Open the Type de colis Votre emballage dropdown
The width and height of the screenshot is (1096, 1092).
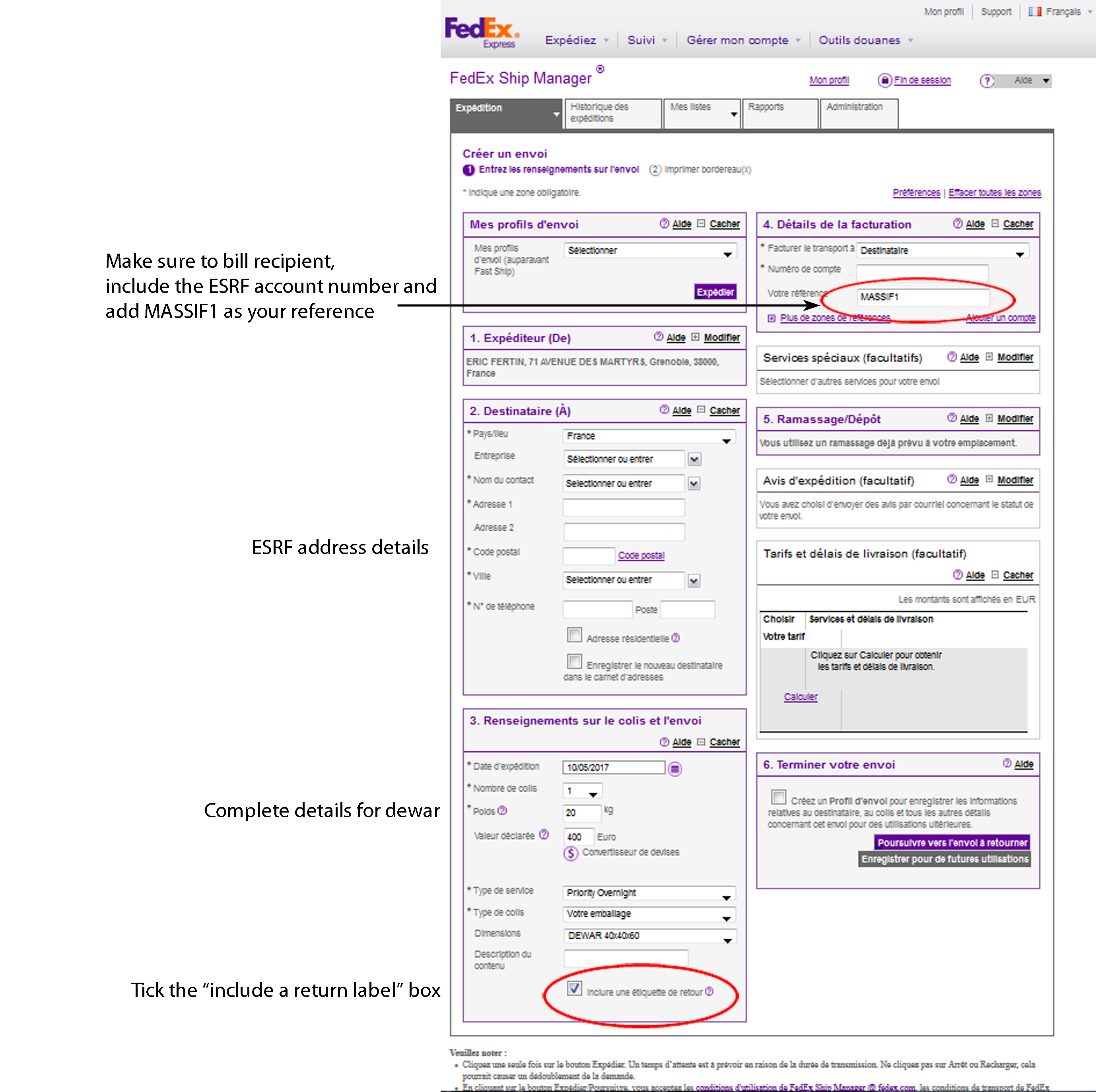pyautogui.click(x=649, y=915)
